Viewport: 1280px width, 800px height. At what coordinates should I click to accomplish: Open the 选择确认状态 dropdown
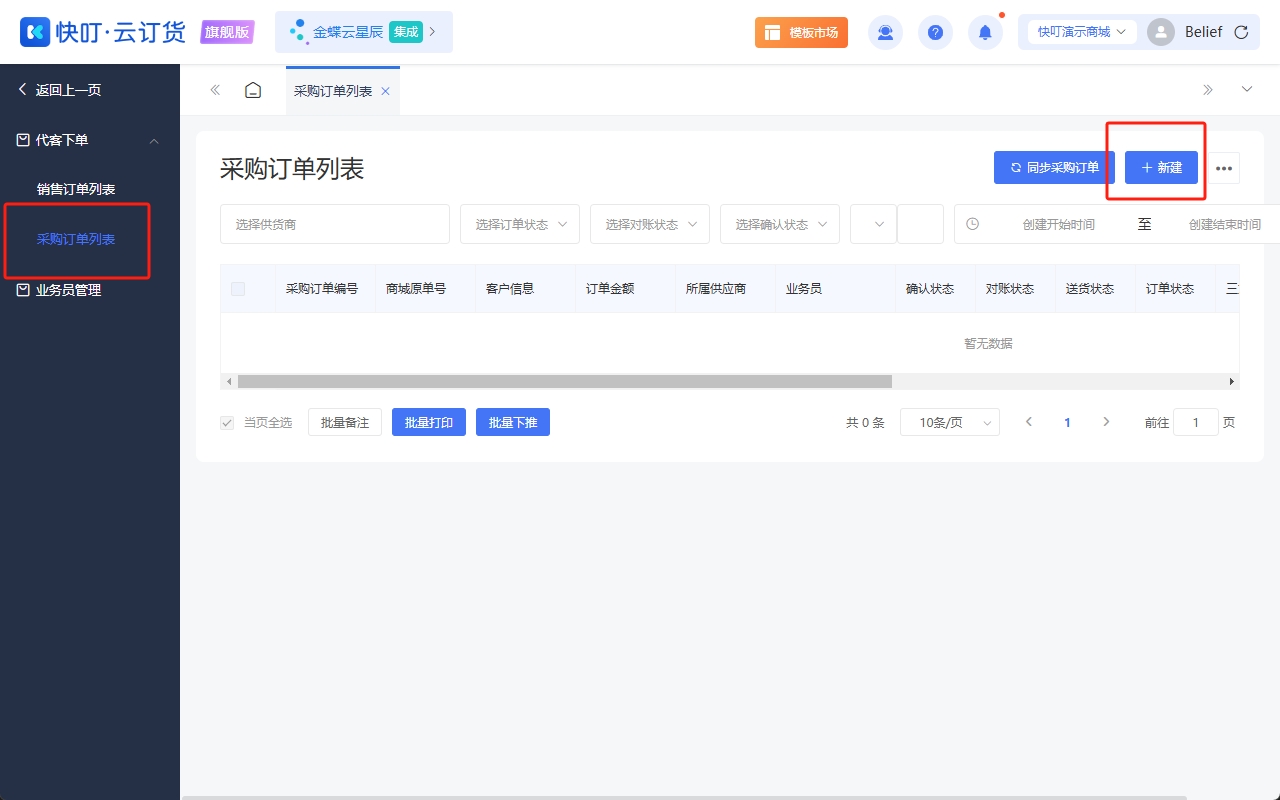pos(780,224)
